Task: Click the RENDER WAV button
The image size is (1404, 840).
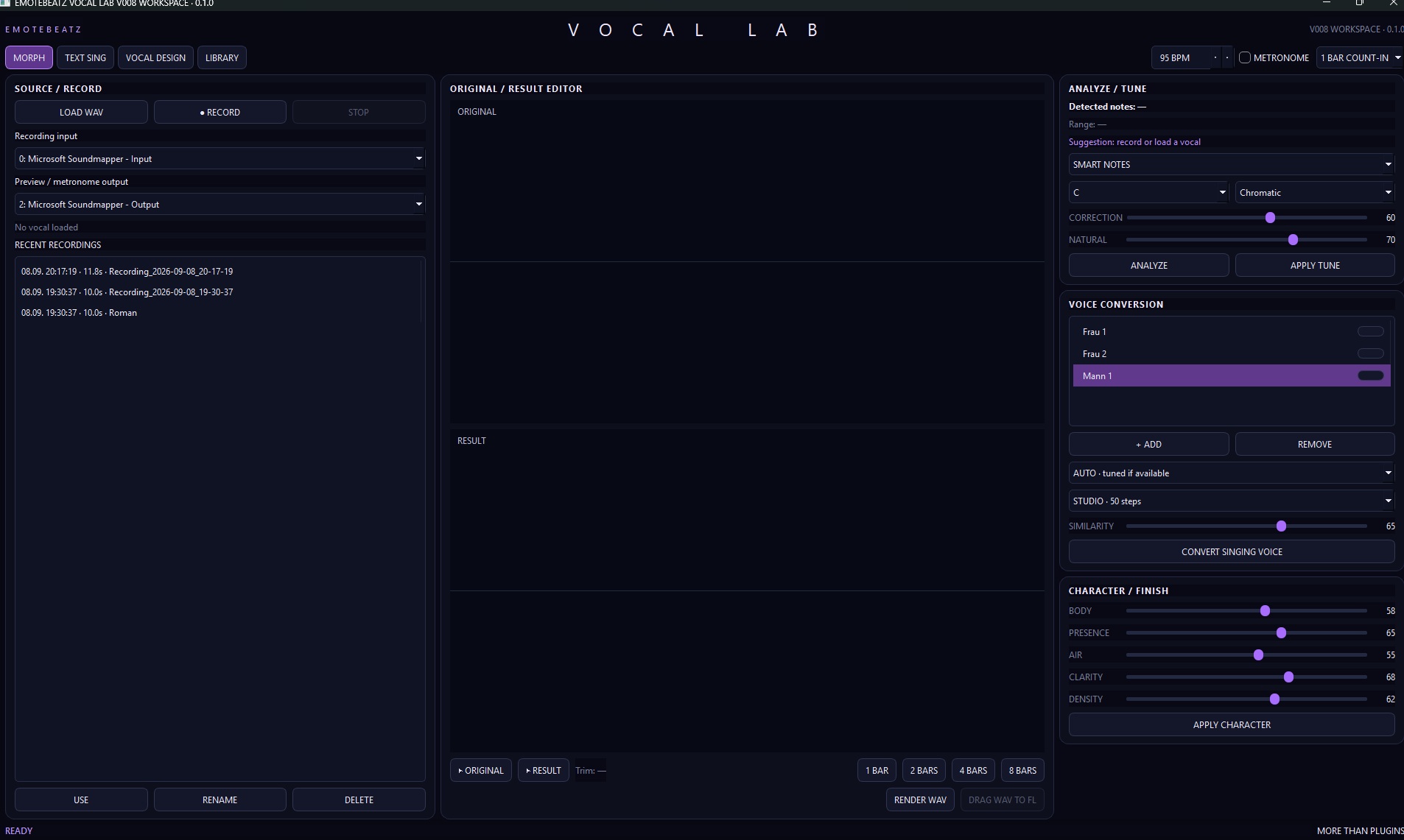Action: pos(920,800)
